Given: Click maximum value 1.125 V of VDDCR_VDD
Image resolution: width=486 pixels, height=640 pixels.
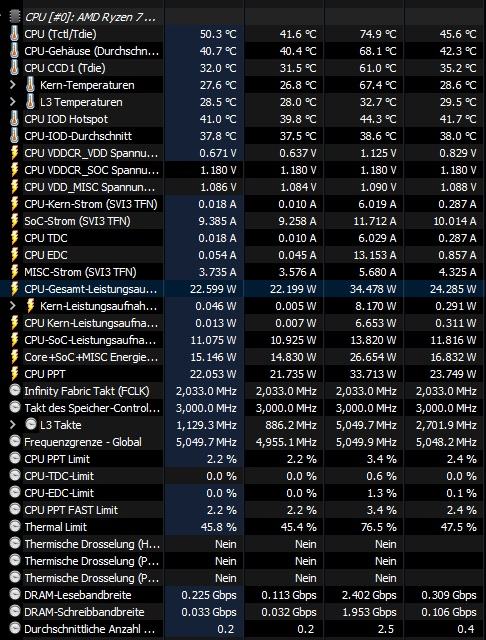Looking at the screenshot, I should tap(378, 153).
